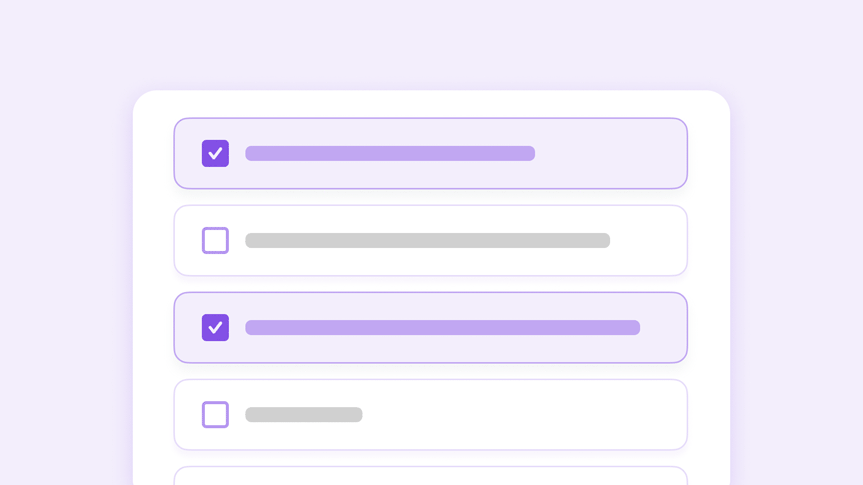Click the lavender background above the white card

[430, 45]
